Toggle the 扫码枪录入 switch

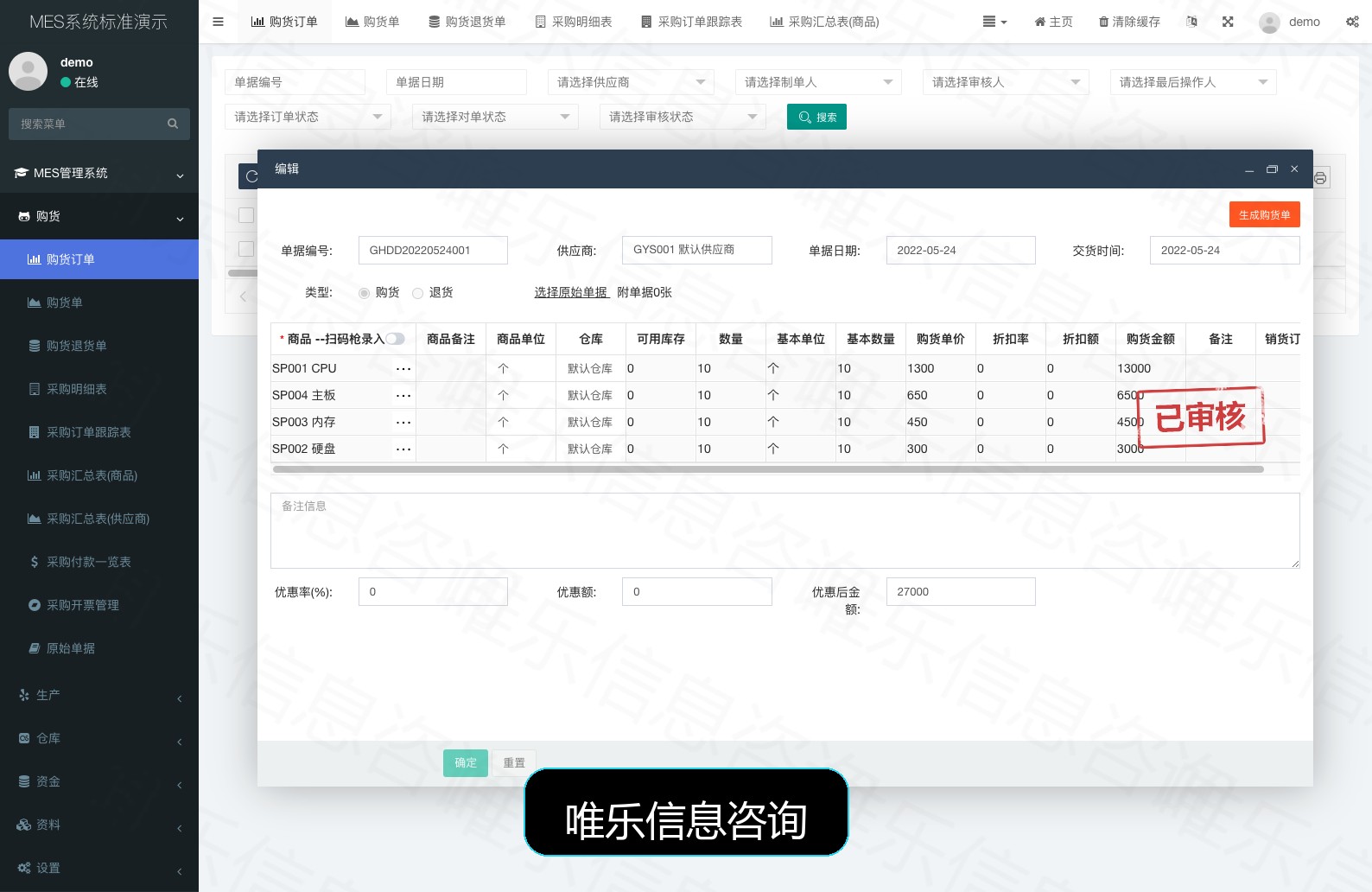pyautogui.click(x=396, y=339)
